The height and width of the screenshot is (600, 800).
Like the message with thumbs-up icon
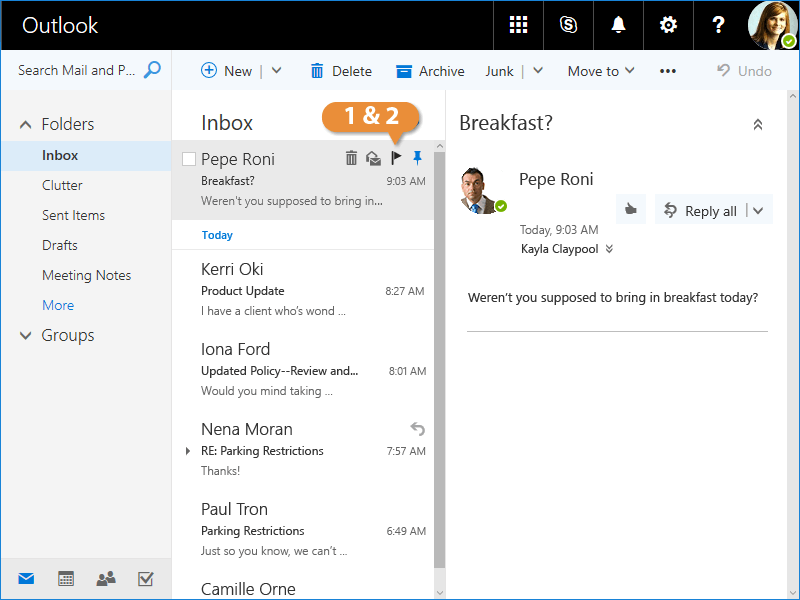coord(630,210)
